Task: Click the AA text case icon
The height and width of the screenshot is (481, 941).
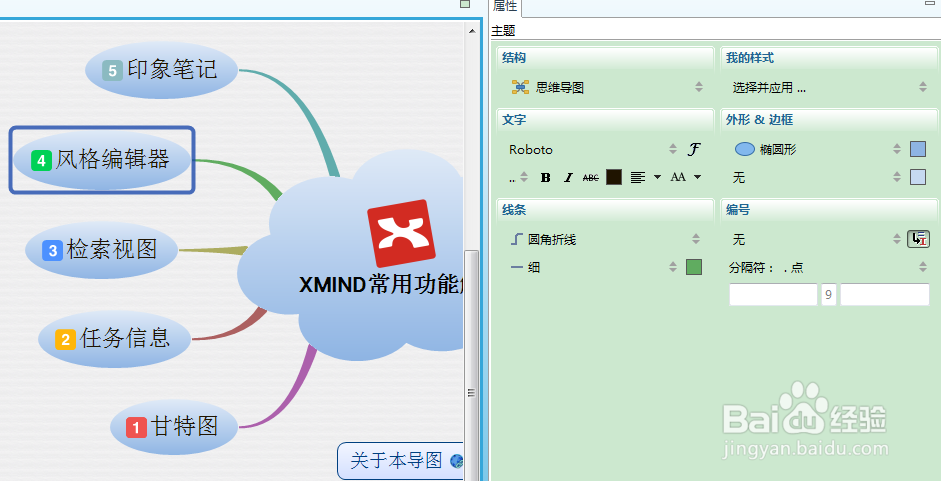Action: (x=678, y=177)
